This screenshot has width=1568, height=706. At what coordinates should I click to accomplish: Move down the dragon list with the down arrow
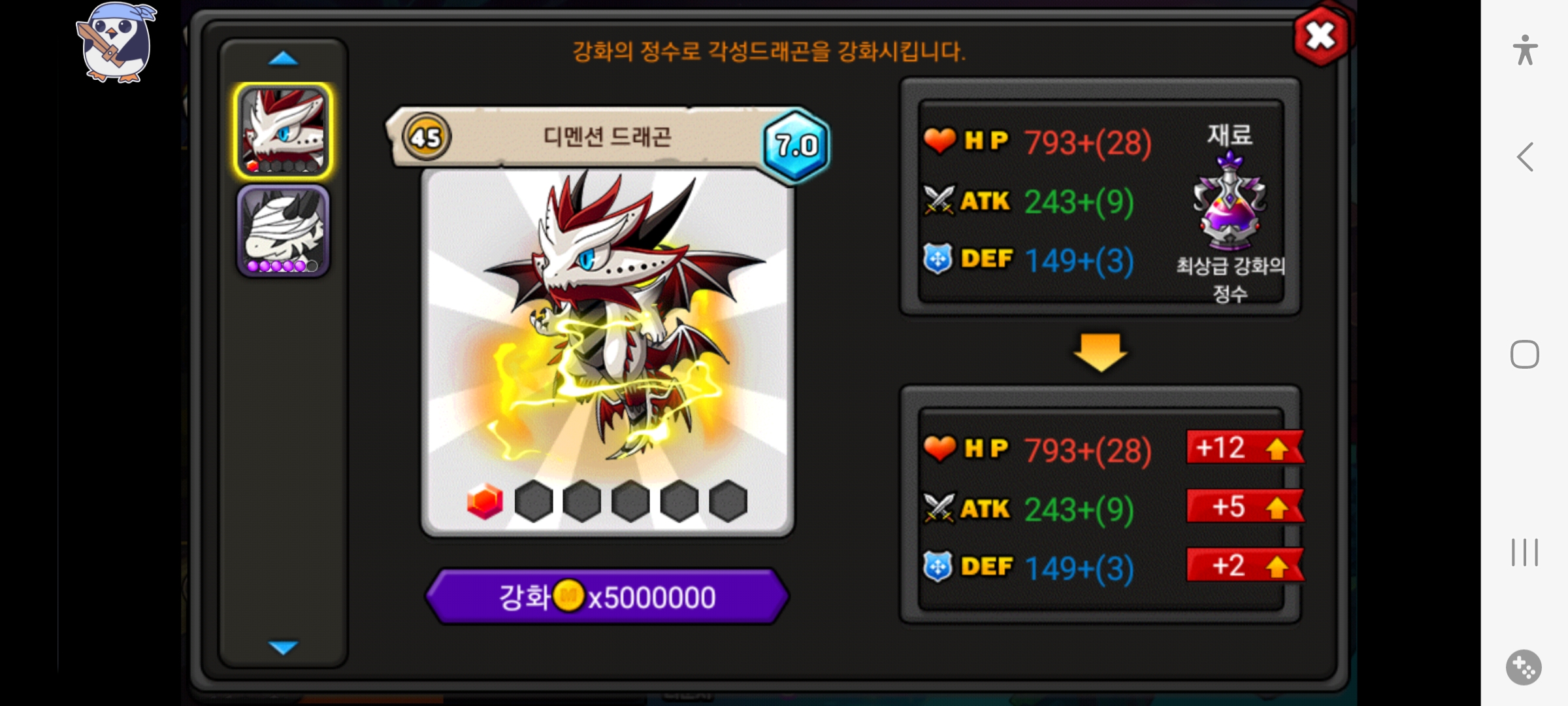(x=283, y=647)
